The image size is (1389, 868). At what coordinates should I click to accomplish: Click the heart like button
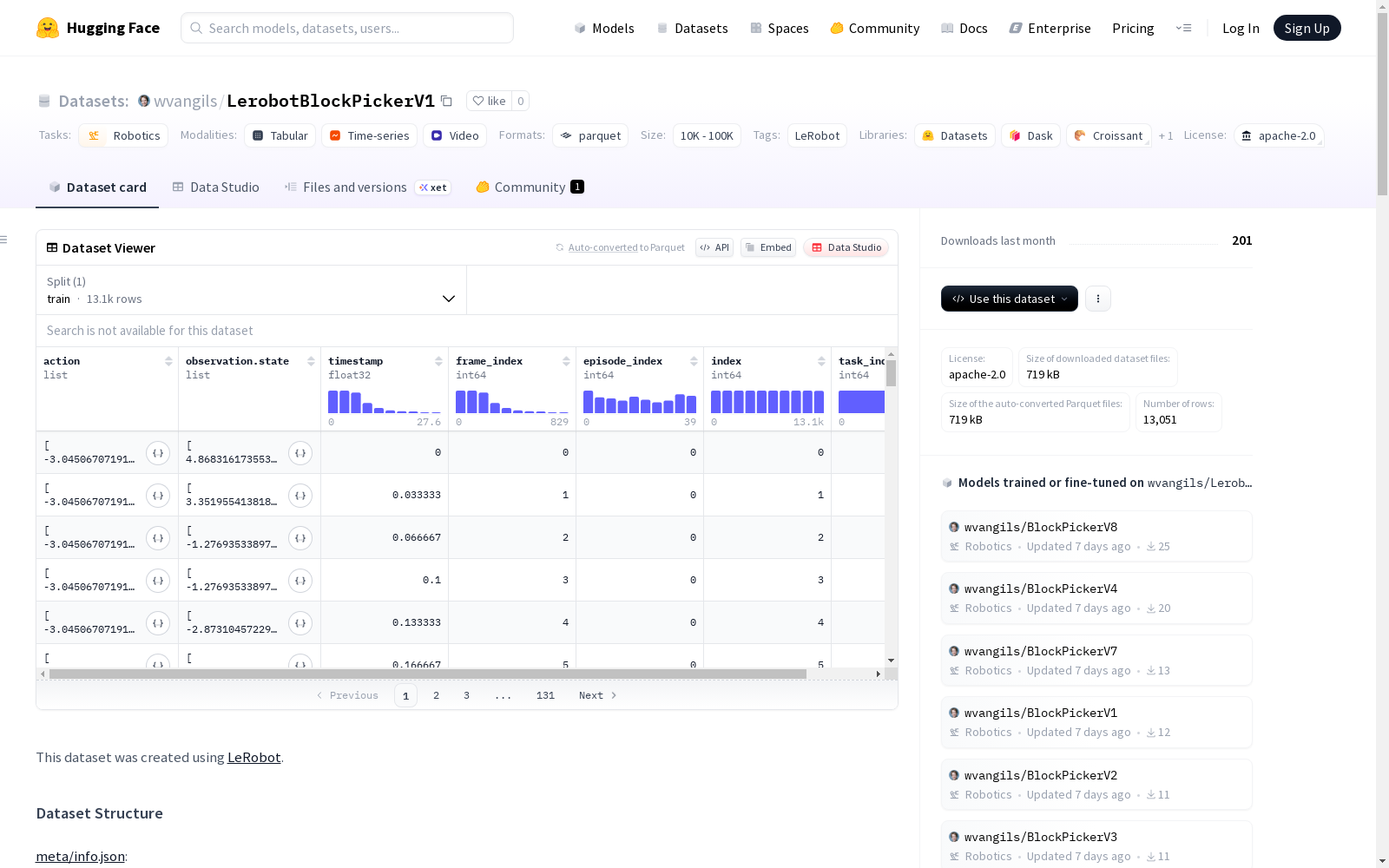click(489, 101)
